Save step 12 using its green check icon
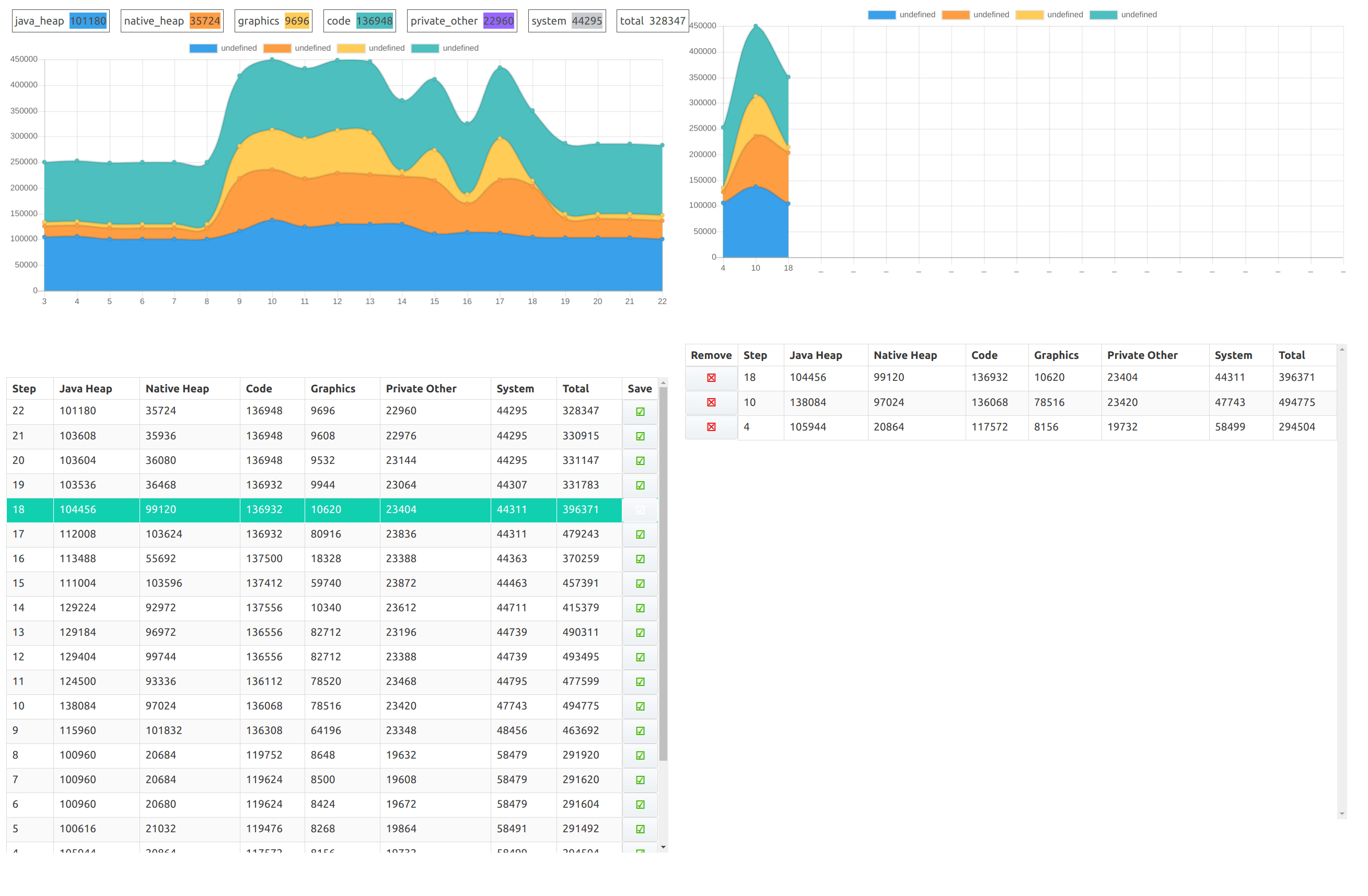The height and width of the screenshot is (896, 1368). point(640,657)
